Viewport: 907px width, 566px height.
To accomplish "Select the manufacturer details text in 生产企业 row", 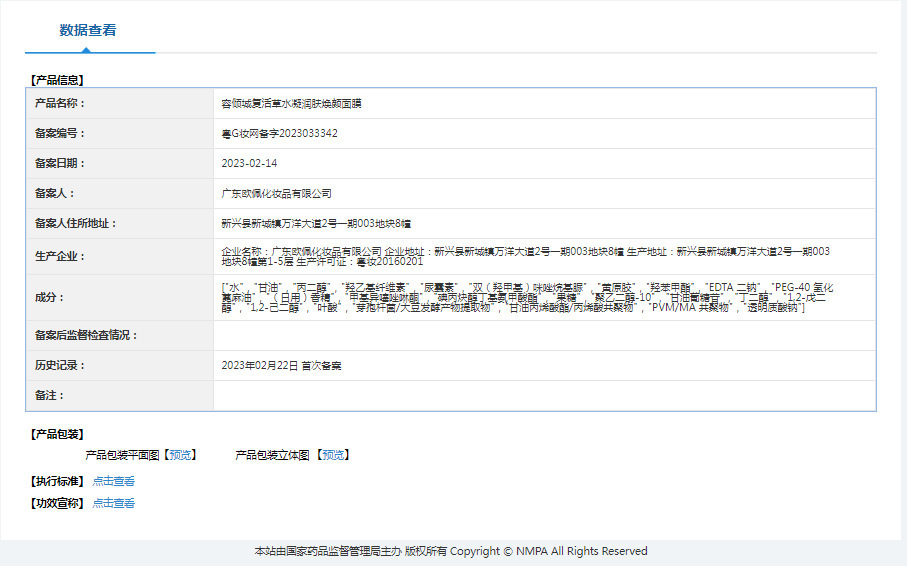I will coord(525,256).
